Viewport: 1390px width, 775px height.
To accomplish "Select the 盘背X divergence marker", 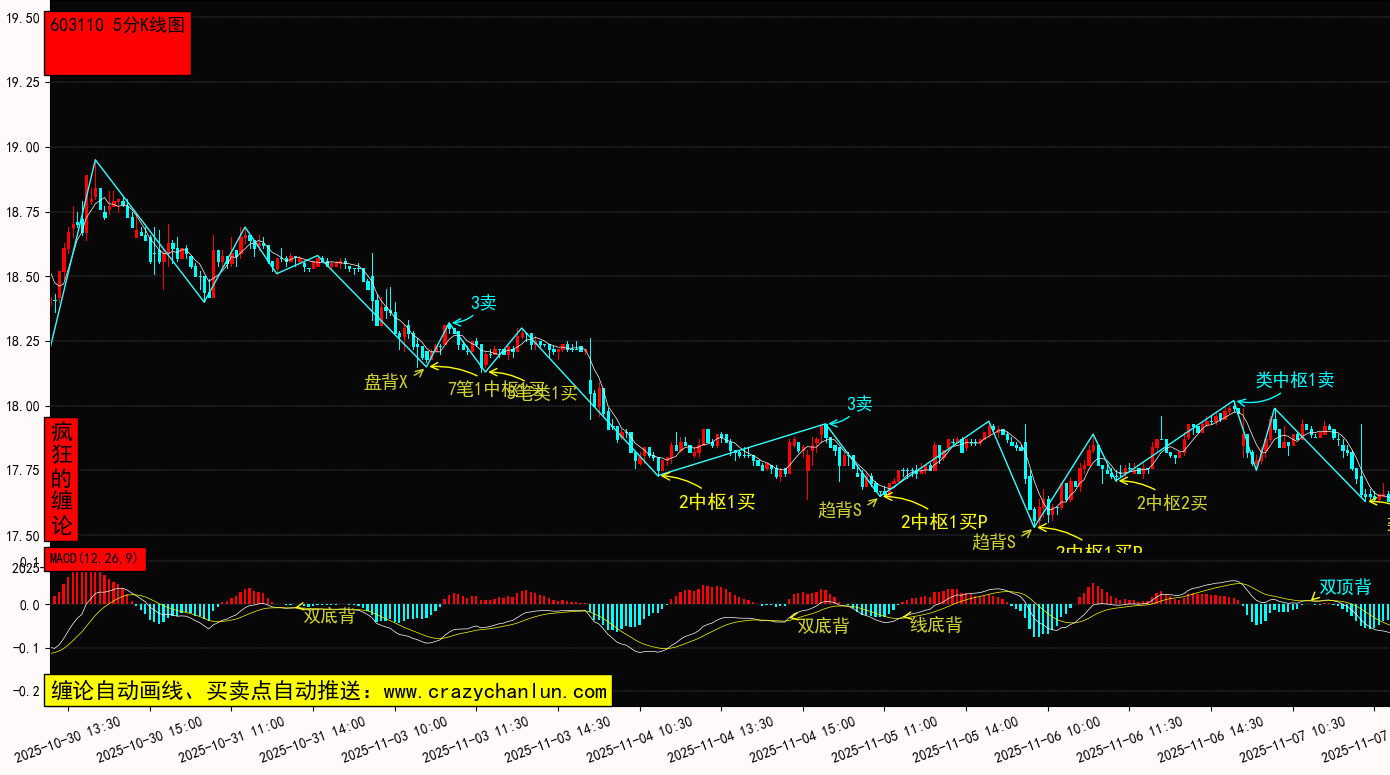I will [386, 382].
